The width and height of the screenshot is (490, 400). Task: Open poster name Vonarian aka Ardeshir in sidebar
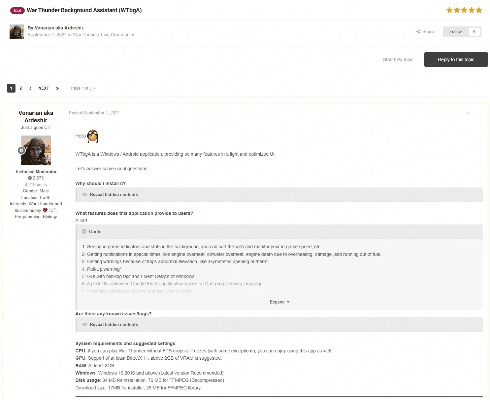(x=36, y=116)
